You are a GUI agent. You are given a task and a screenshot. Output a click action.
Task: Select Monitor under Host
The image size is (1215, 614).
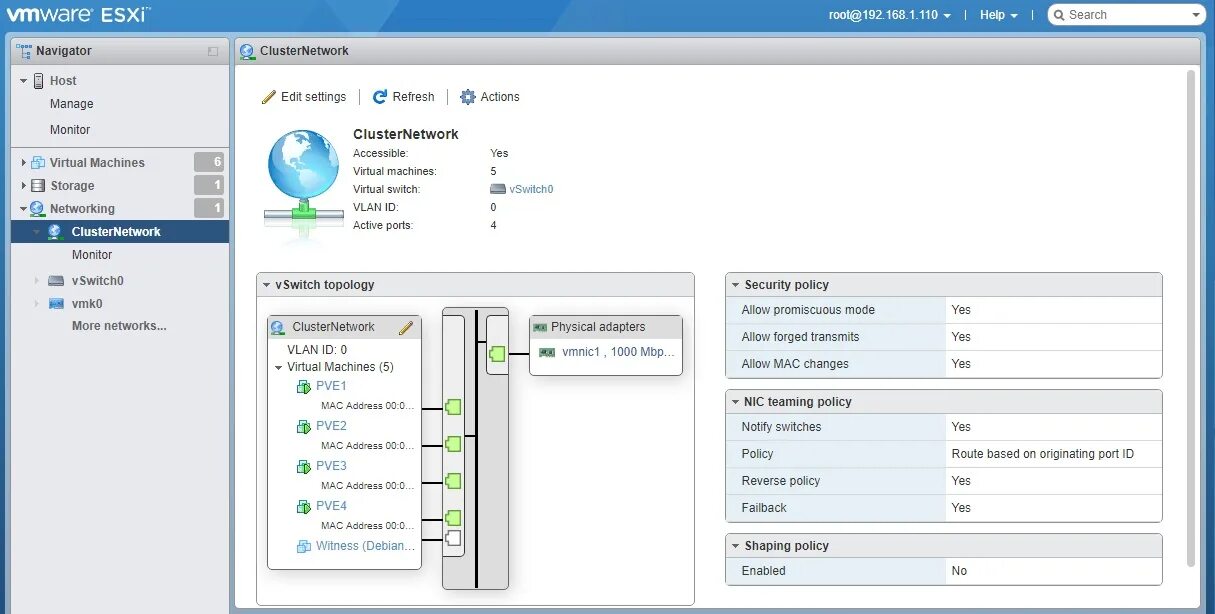pos(70,130)
